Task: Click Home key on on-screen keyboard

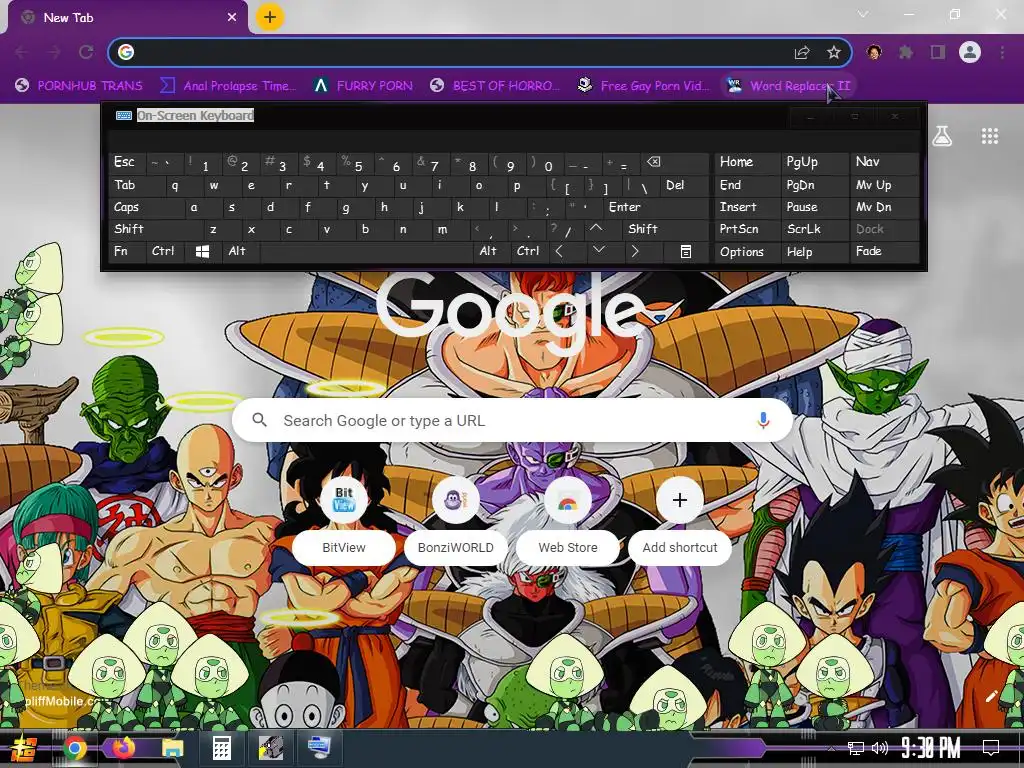Action: [x=747, y=162]
